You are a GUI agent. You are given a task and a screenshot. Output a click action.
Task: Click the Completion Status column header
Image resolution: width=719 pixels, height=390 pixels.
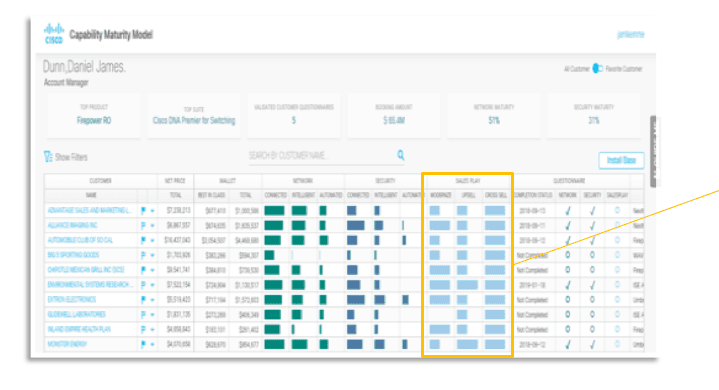pyautogui.click(x=533, y=195)
